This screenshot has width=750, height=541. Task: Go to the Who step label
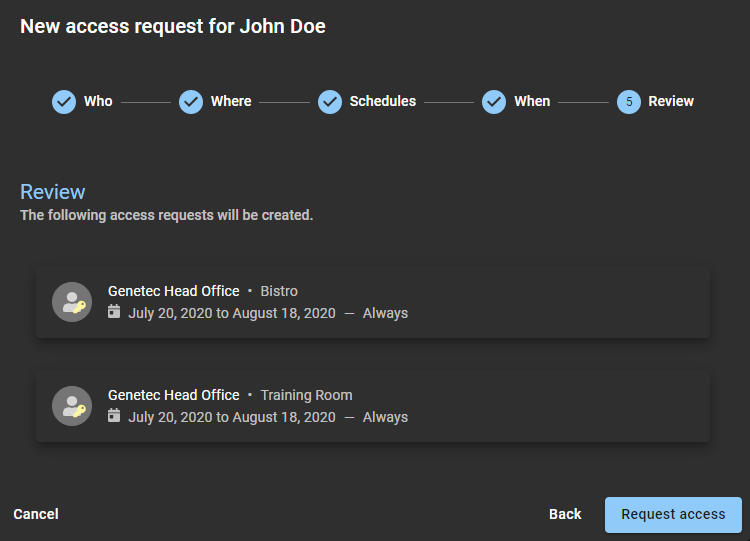coord(98,101)
